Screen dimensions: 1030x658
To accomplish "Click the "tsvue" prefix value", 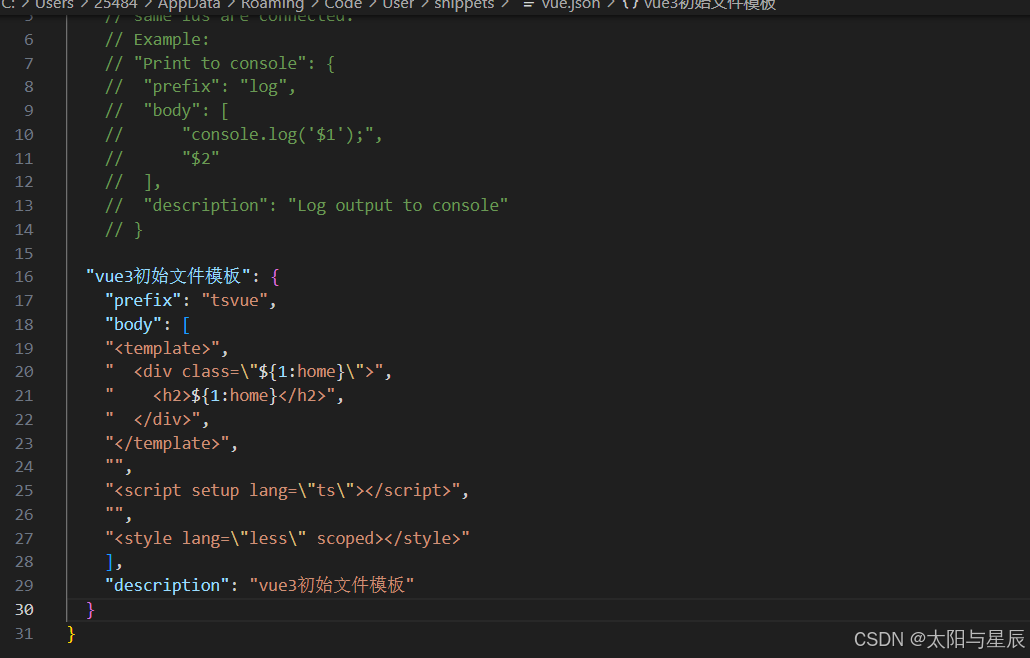I will click(x=235, y=300).
